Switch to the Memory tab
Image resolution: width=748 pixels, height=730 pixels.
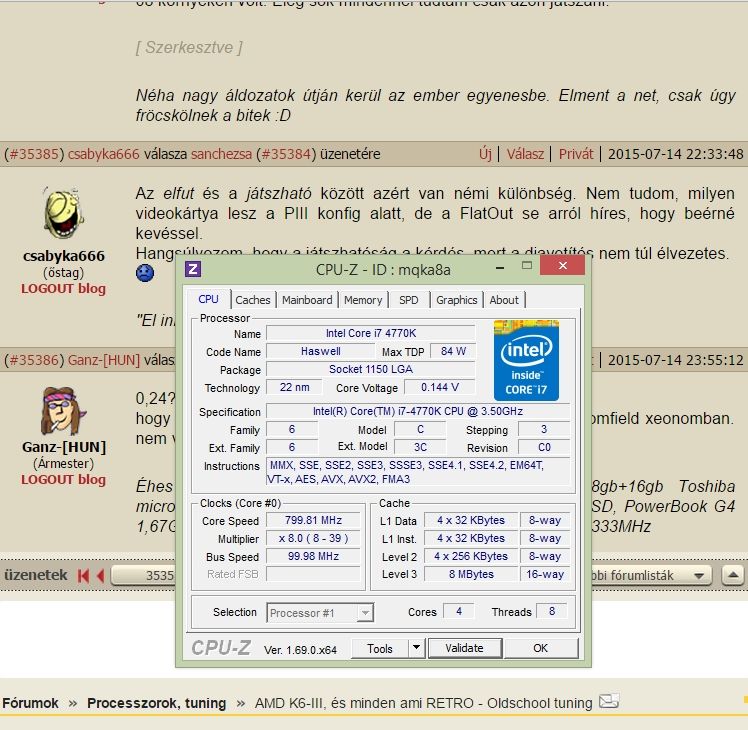[363, 300]
